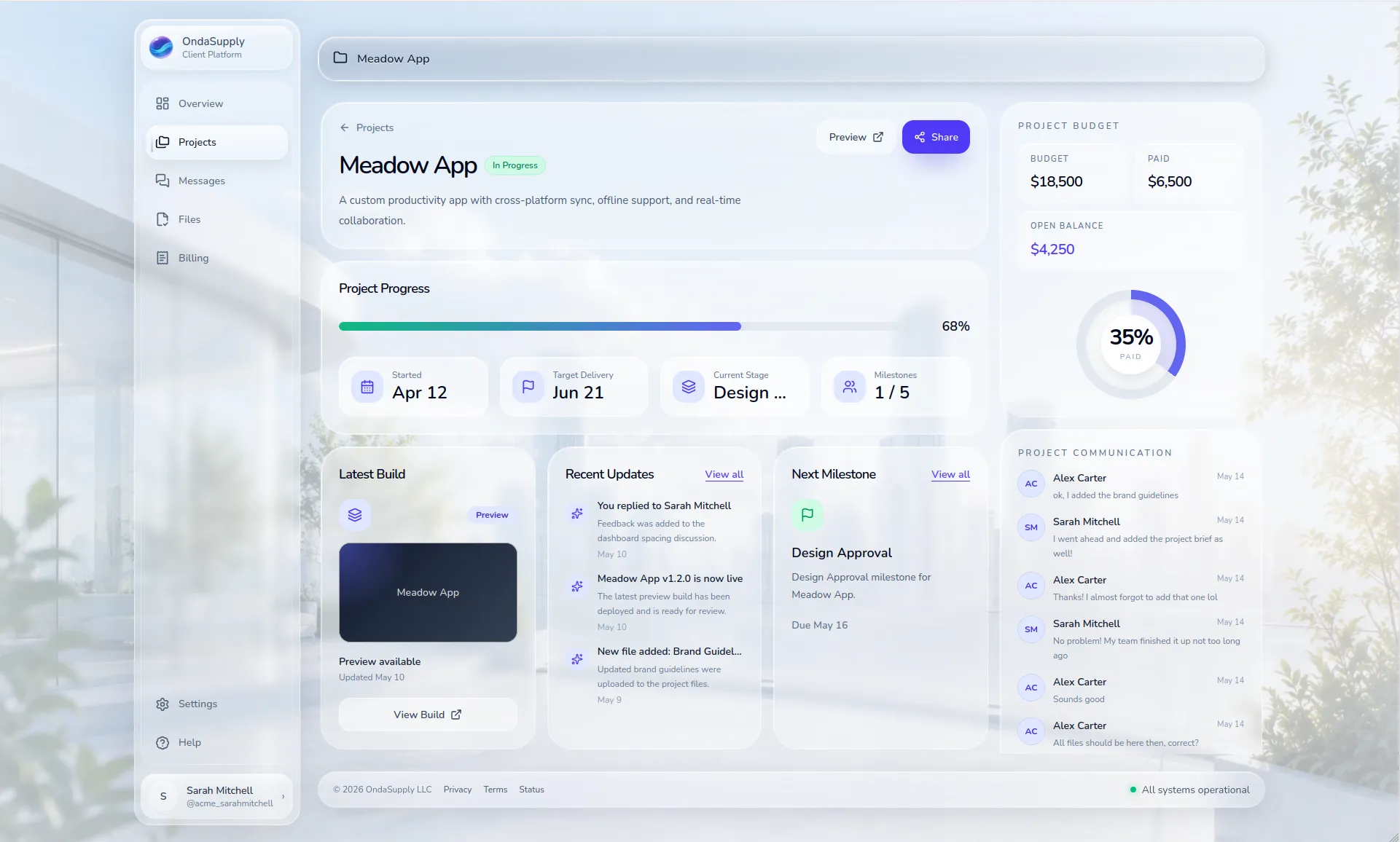
Task: Open the Terms footer link
Action: [x=496, y=790]
